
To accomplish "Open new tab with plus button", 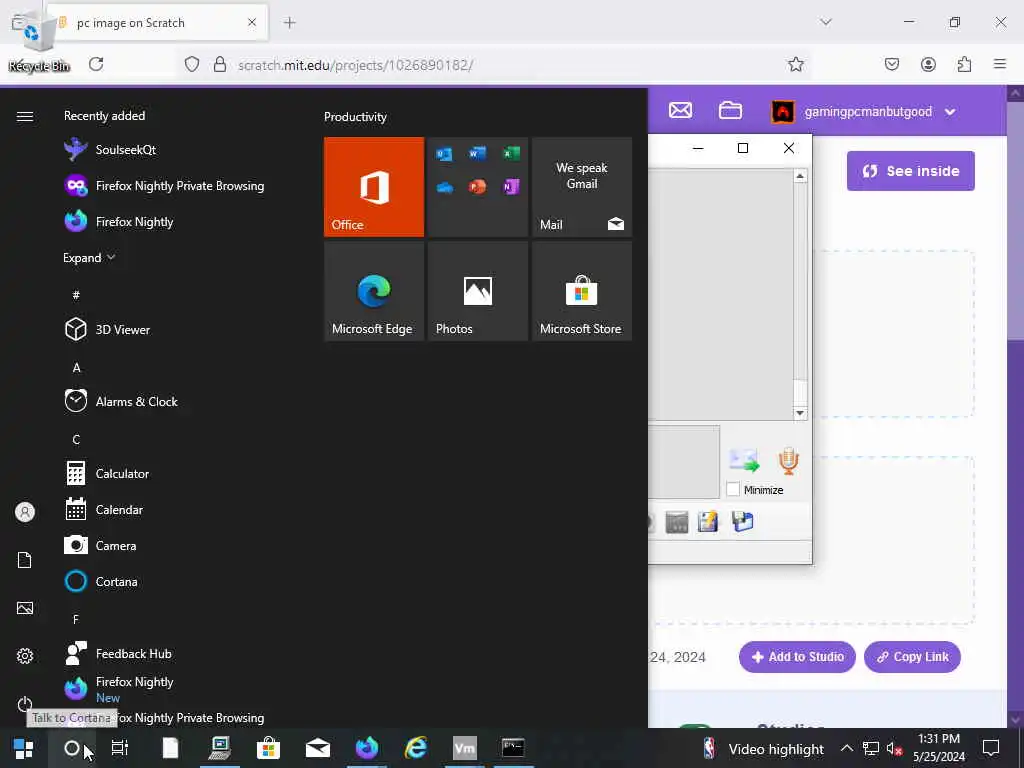I will click(290, 23).
